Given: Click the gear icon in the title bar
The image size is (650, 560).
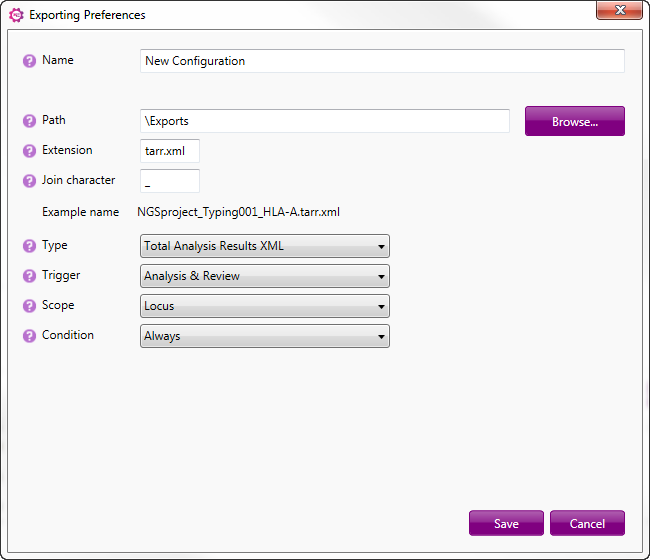Looking at the screenshot, I should [x=16, y=15].
